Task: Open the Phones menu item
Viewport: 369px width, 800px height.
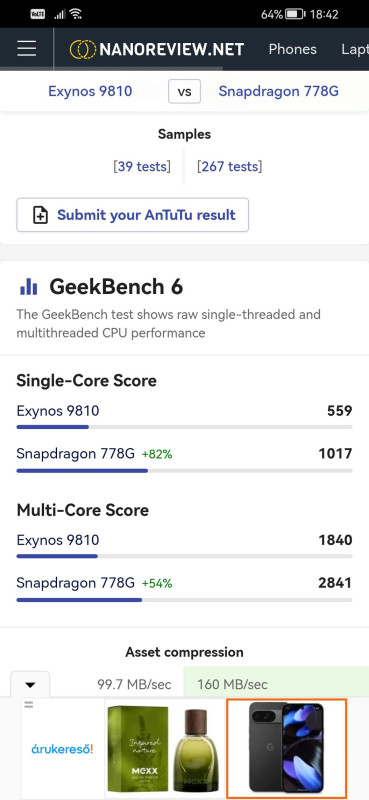Action: pos(292,49)
